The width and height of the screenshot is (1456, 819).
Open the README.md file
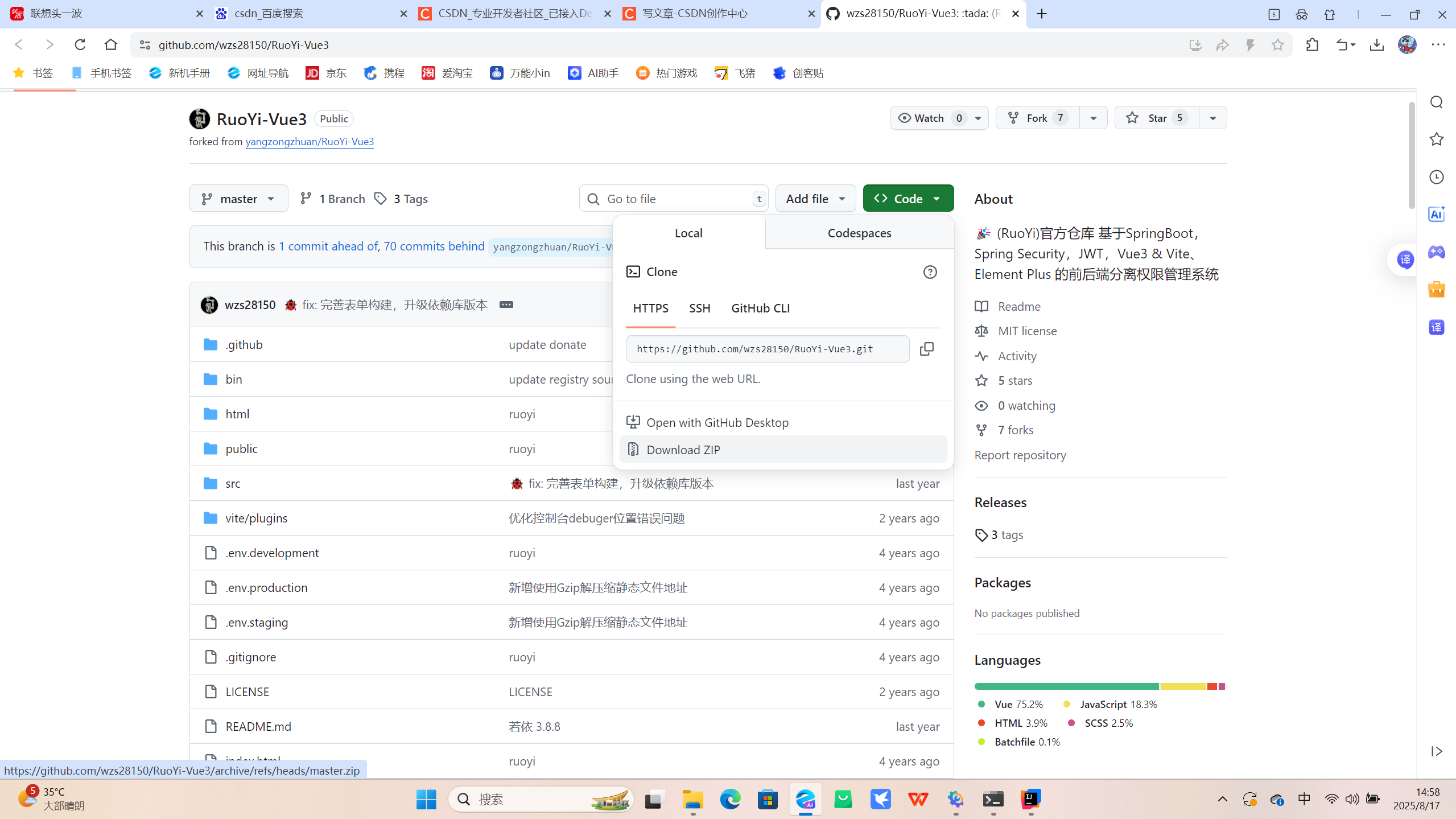click(x=258, y=726)
